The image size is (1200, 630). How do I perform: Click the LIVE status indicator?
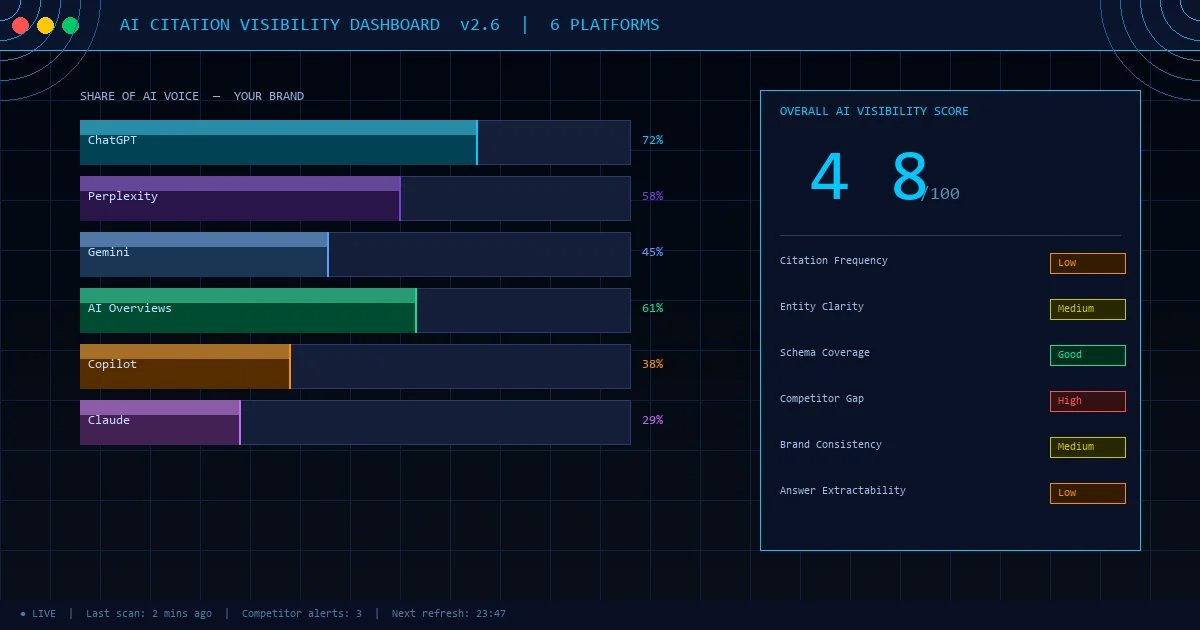38,614
